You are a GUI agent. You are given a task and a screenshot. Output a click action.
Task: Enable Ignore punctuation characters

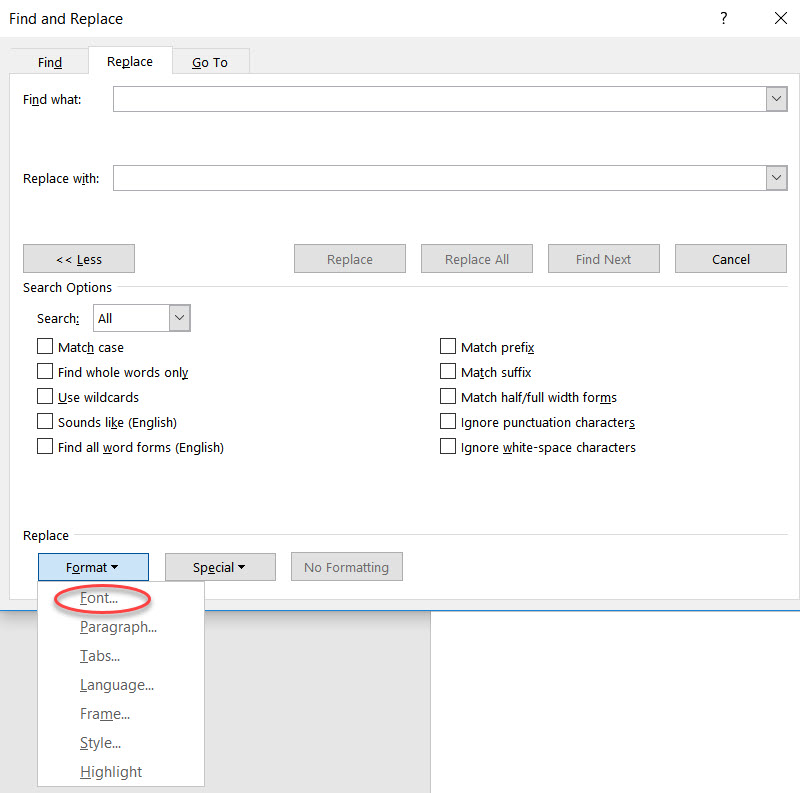448,421
